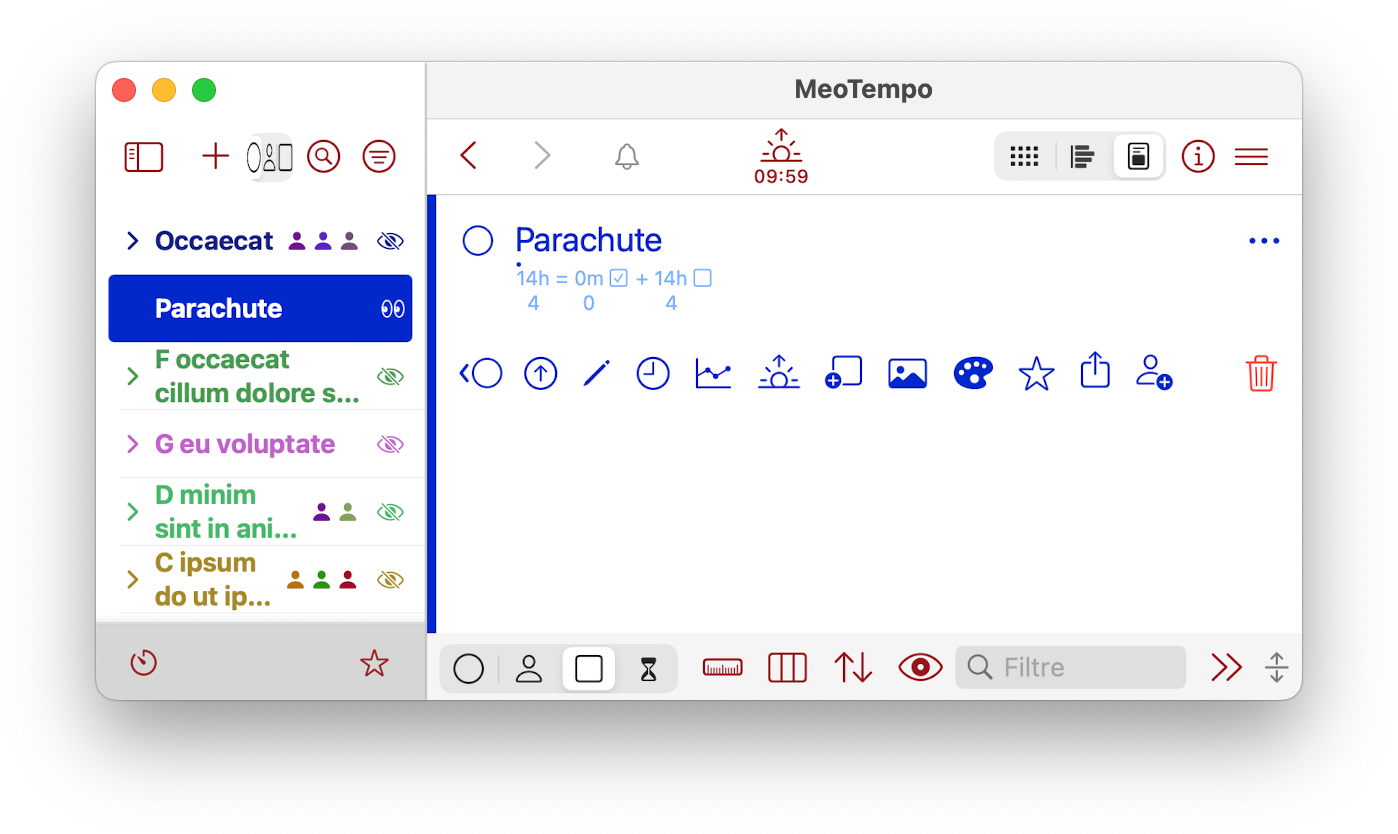Select the Parachute sidebar row
Viewport: 1398px width, 834px height.
[260, 308]
